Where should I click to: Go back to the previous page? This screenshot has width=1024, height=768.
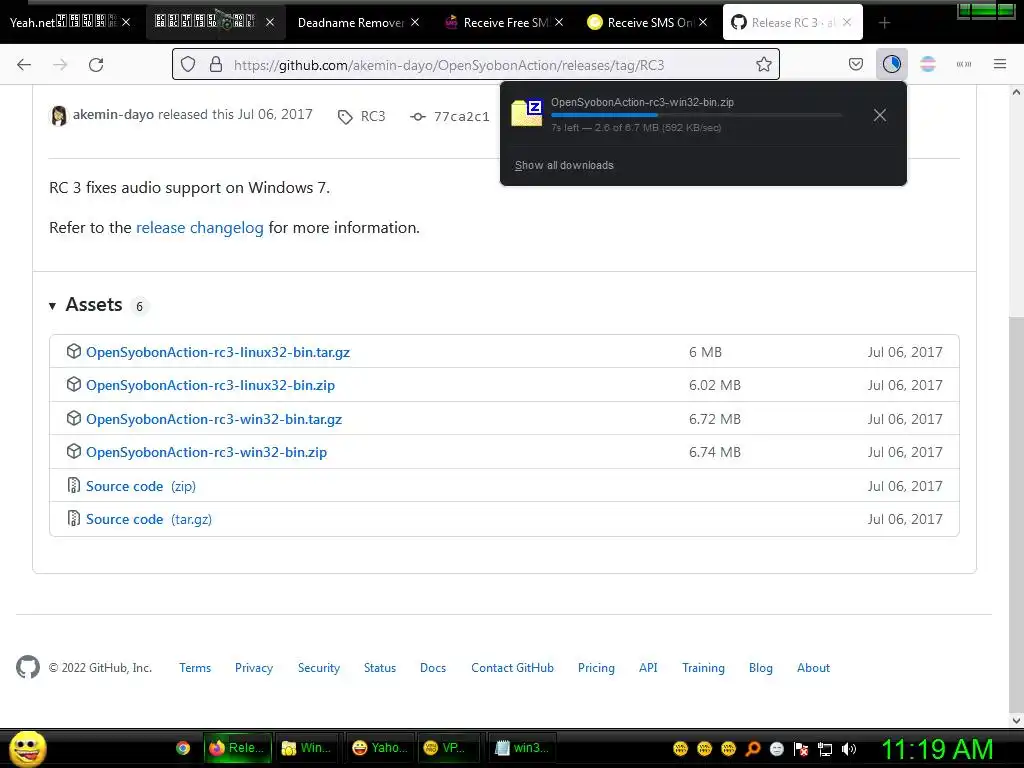click(24, 65)
